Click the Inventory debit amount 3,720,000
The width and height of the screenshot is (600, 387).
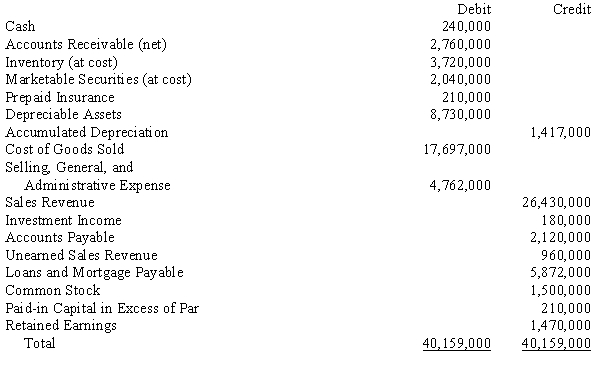pos(460,62)
